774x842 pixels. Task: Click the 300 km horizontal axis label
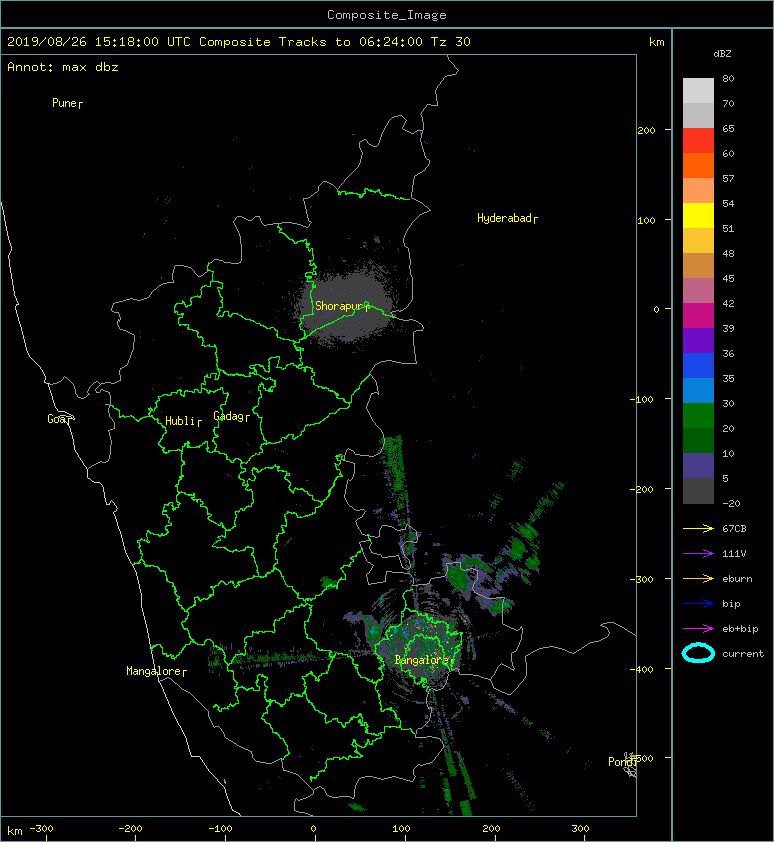(580, 829)
